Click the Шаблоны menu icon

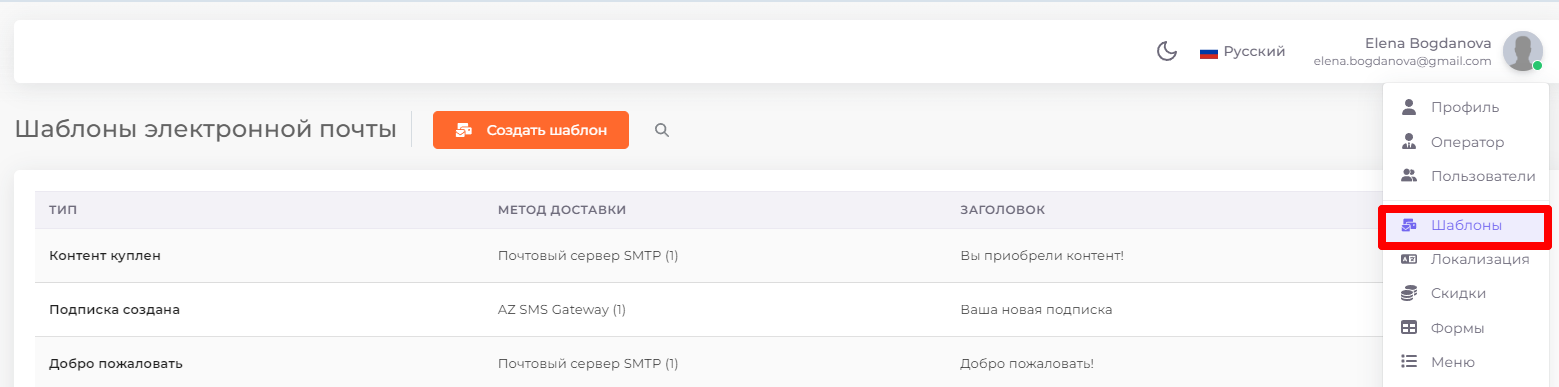[x=1409, y=226]
